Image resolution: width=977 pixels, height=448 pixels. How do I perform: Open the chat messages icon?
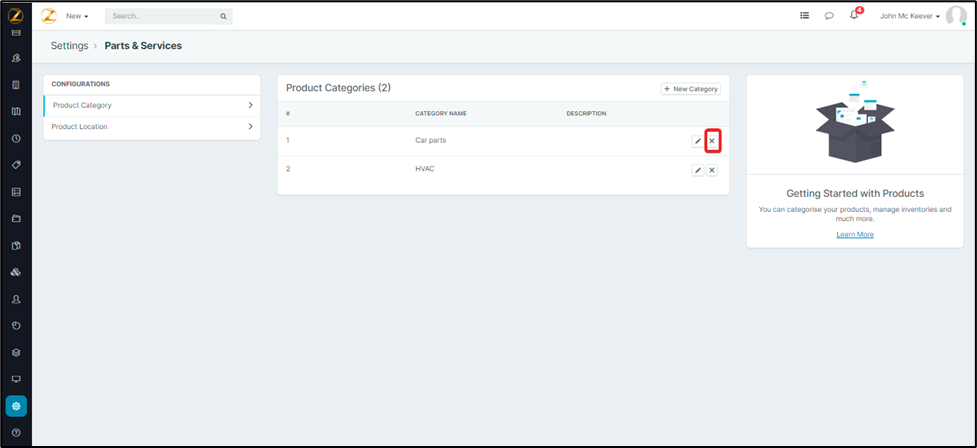coord(829,16)
